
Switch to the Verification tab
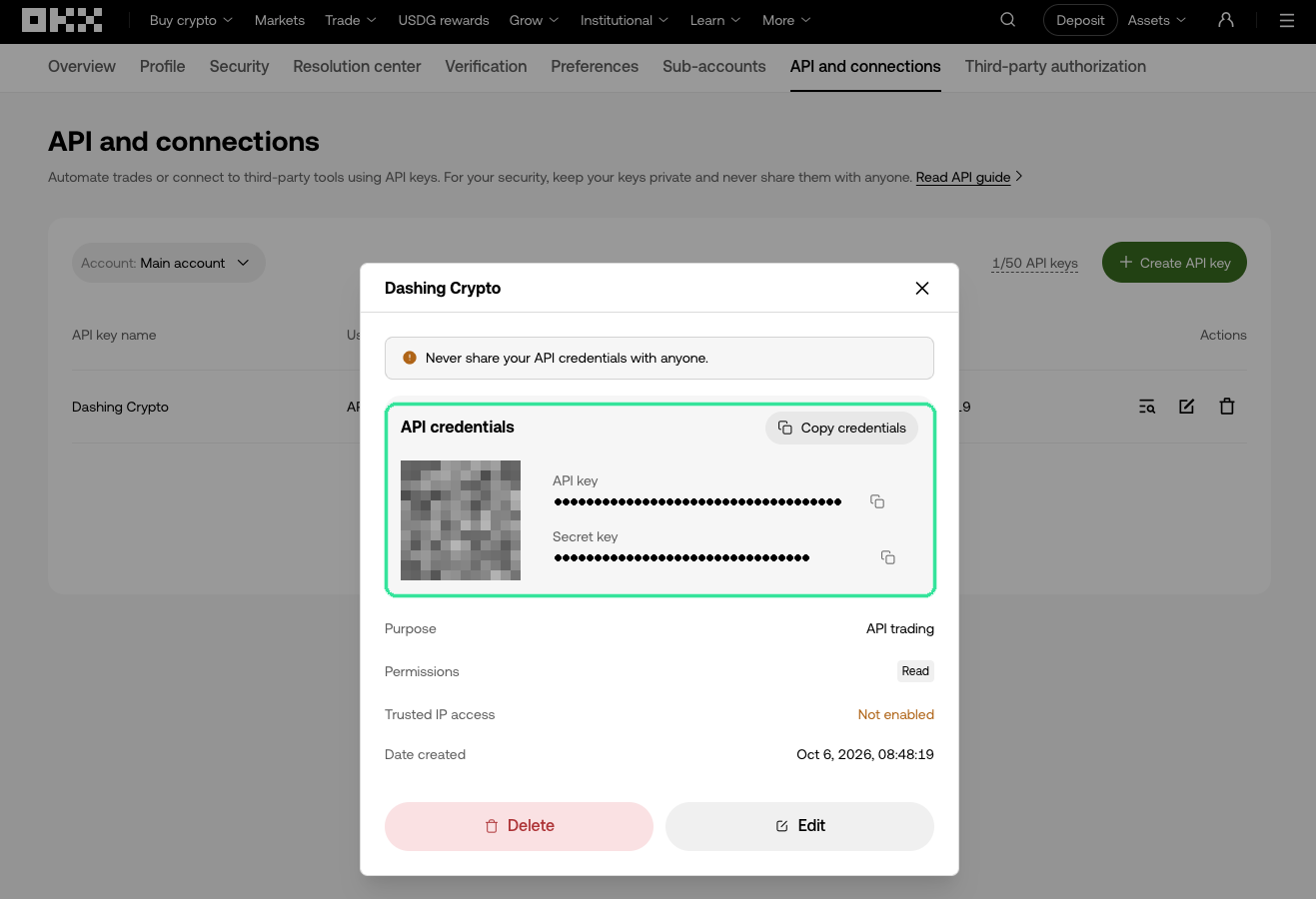point(486,66)
